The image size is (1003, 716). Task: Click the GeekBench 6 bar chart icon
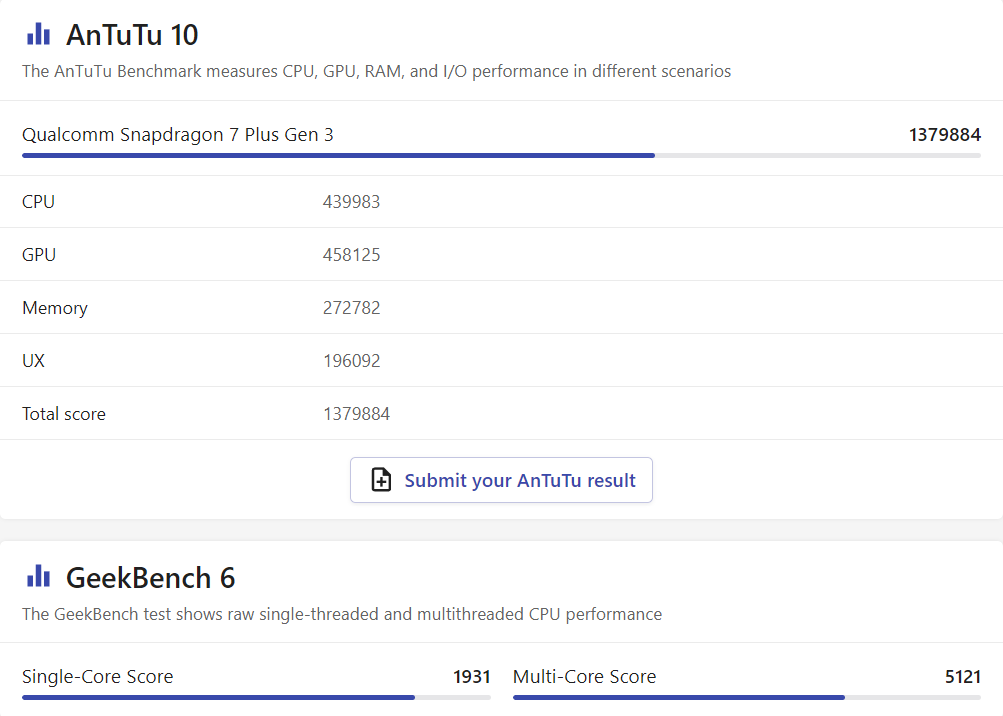click(x=38, y=577)
